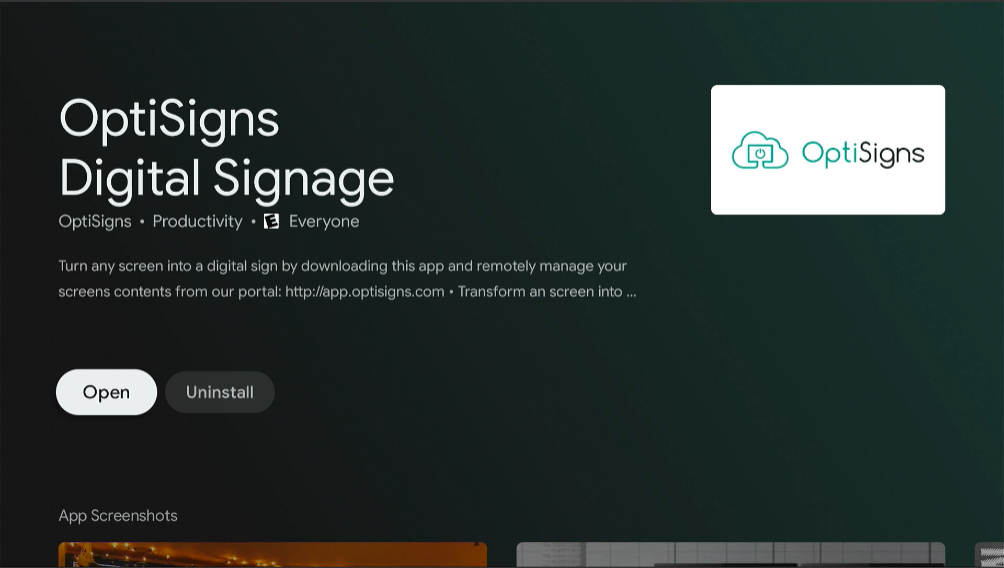Click the 'Digital Signage' title line

pyautogui.click(x=226, y=178)
